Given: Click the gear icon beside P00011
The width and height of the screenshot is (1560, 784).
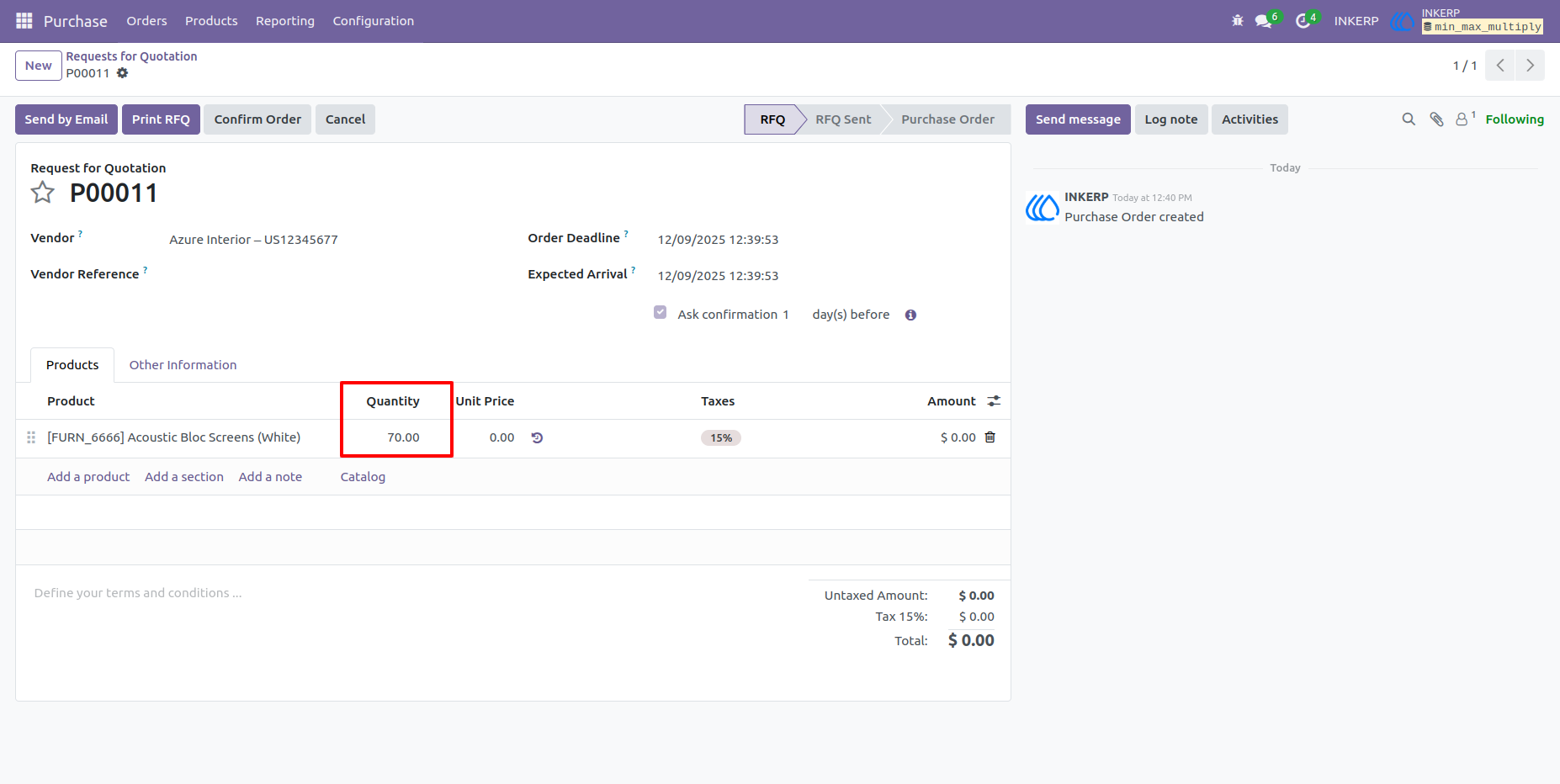Looking at the screenshot, I should point(122,73).
